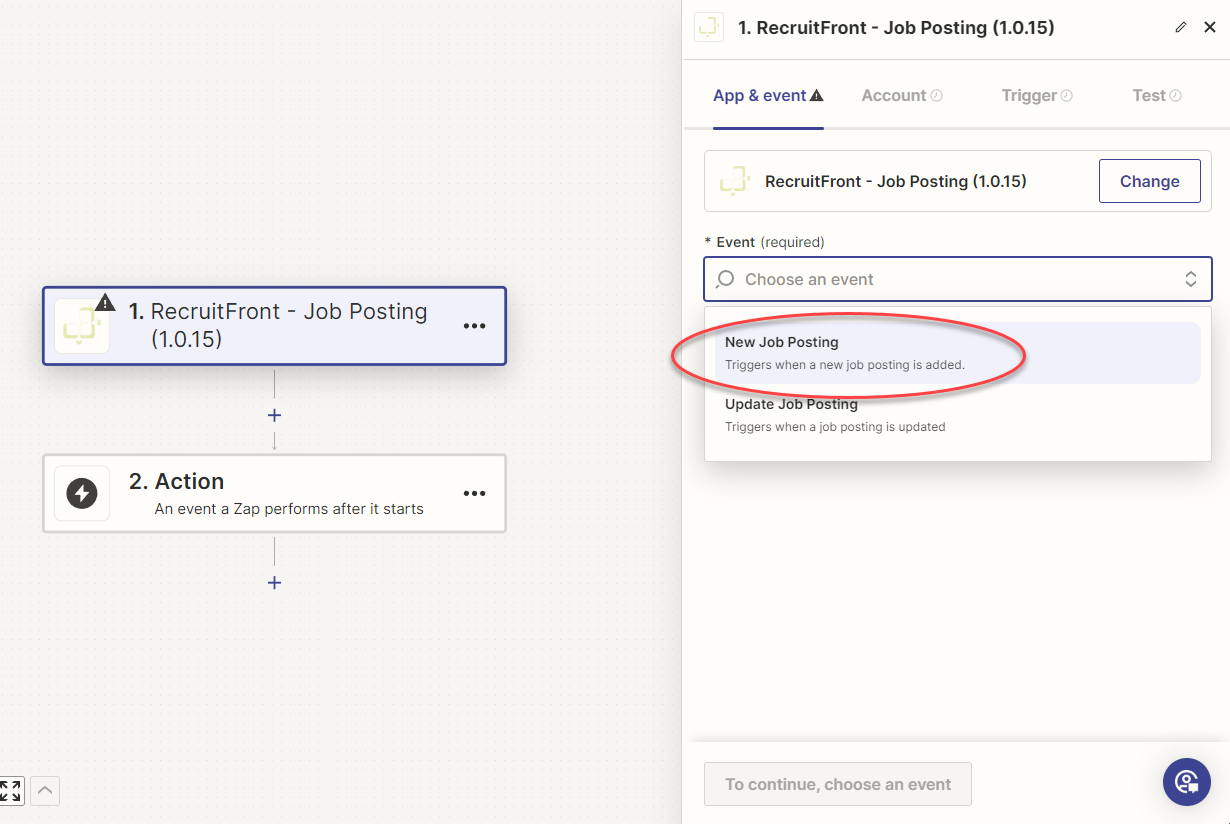
Task: Click the lightning bolt Action icon
Action: click(x=82, y=493)
